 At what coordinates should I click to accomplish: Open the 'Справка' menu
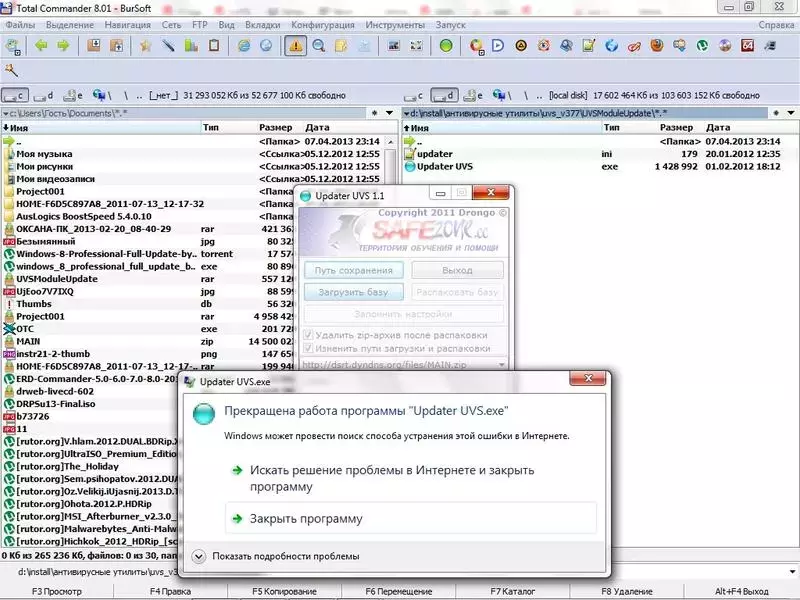coord(776,25)
